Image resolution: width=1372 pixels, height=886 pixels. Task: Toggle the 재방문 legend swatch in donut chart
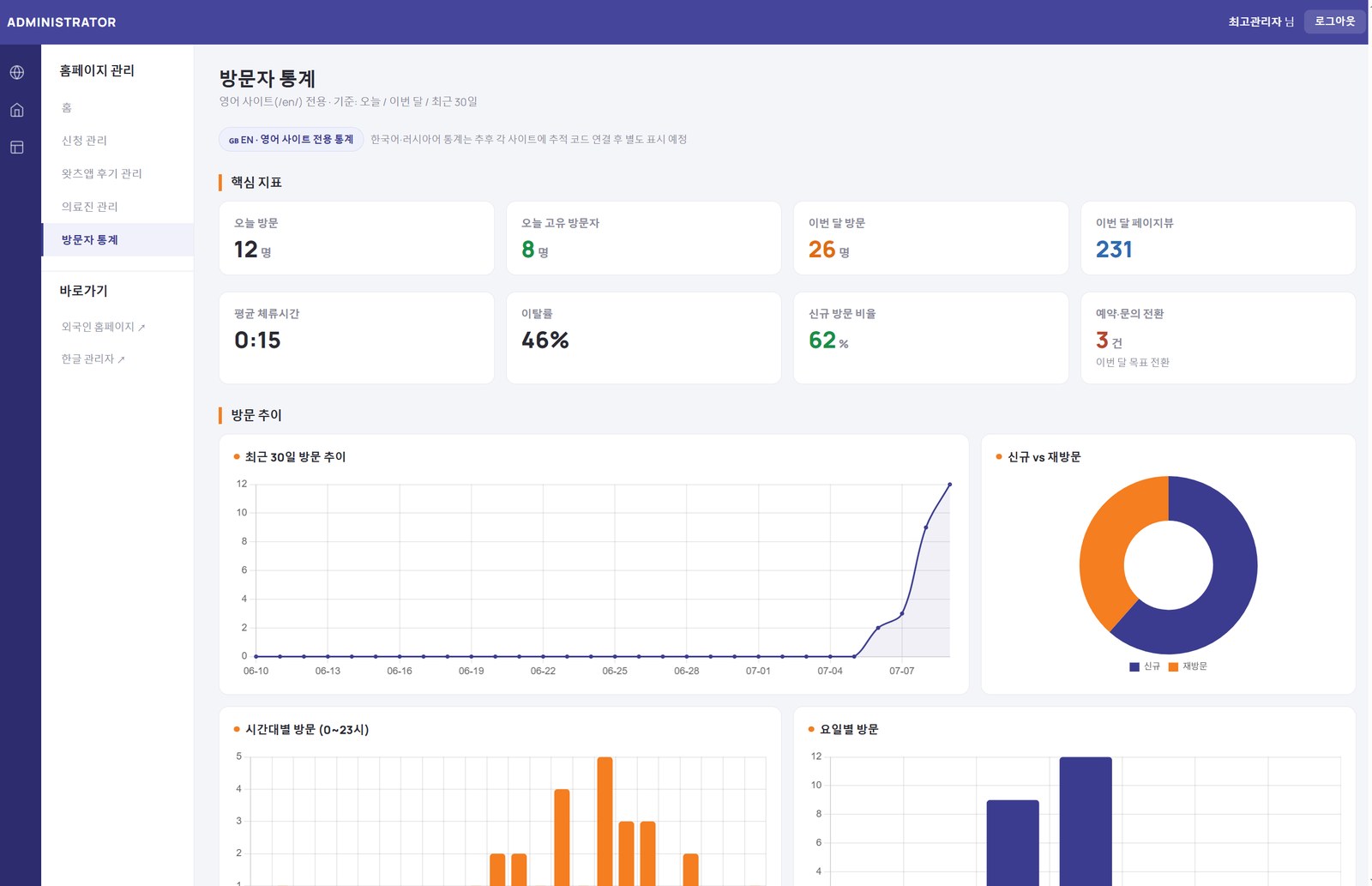[1173, 666]
